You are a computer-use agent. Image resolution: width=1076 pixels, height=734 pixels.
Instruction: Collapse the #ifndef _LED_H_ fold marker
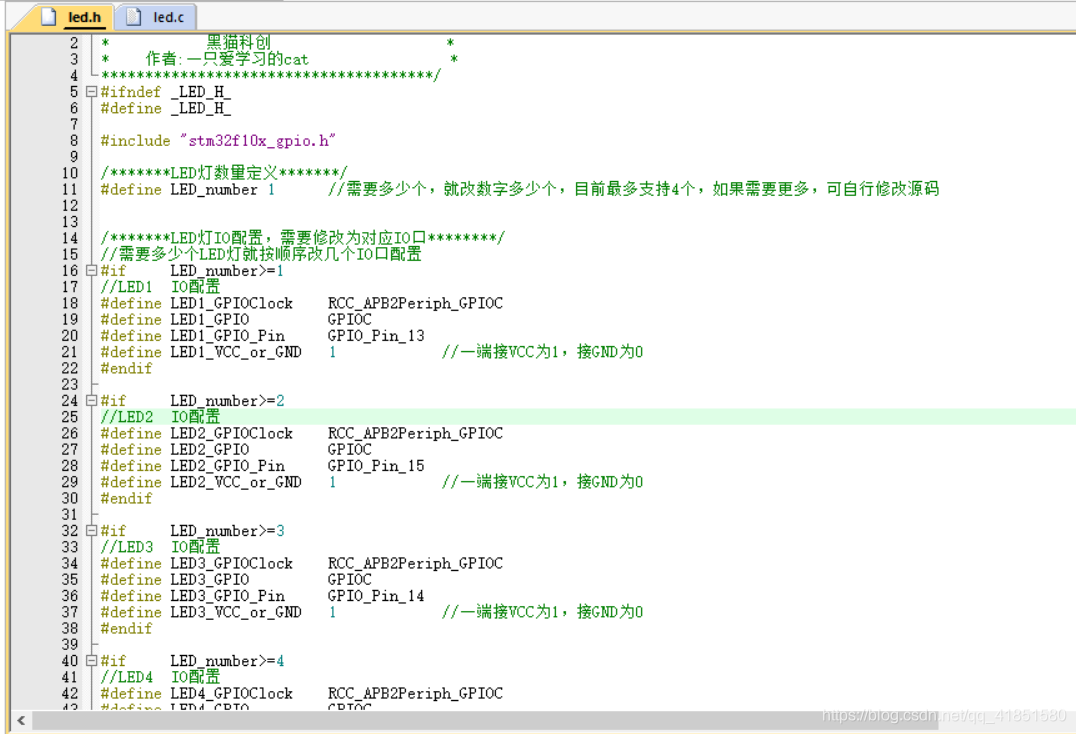91,91
